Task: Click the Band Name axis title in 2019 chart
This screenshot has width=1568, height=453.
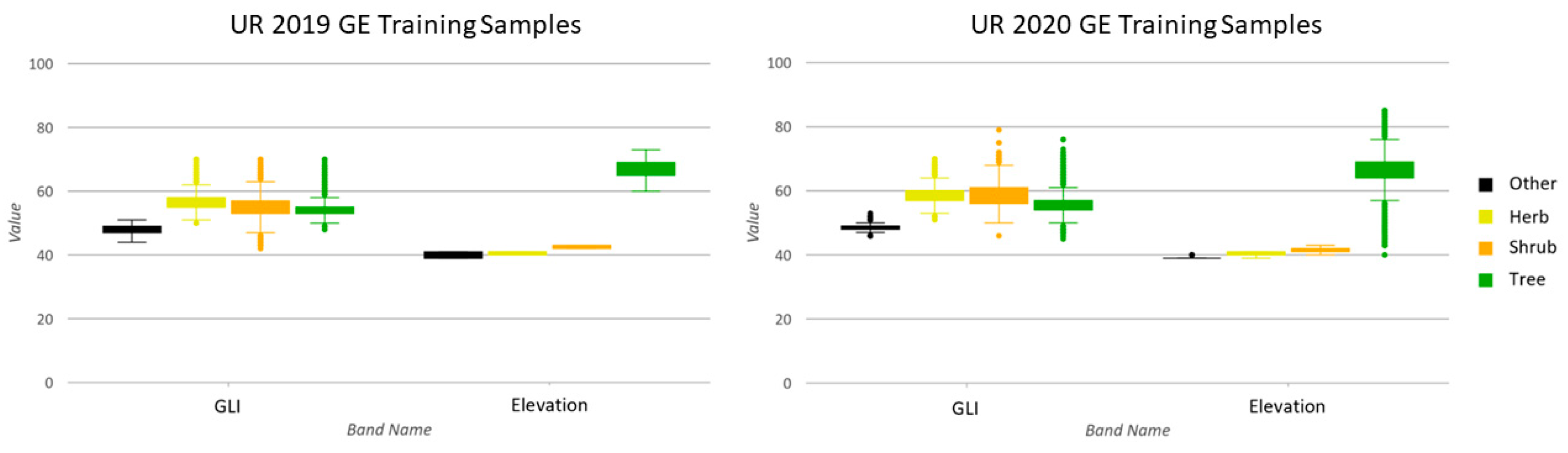Action: click(x=389, y=430)
